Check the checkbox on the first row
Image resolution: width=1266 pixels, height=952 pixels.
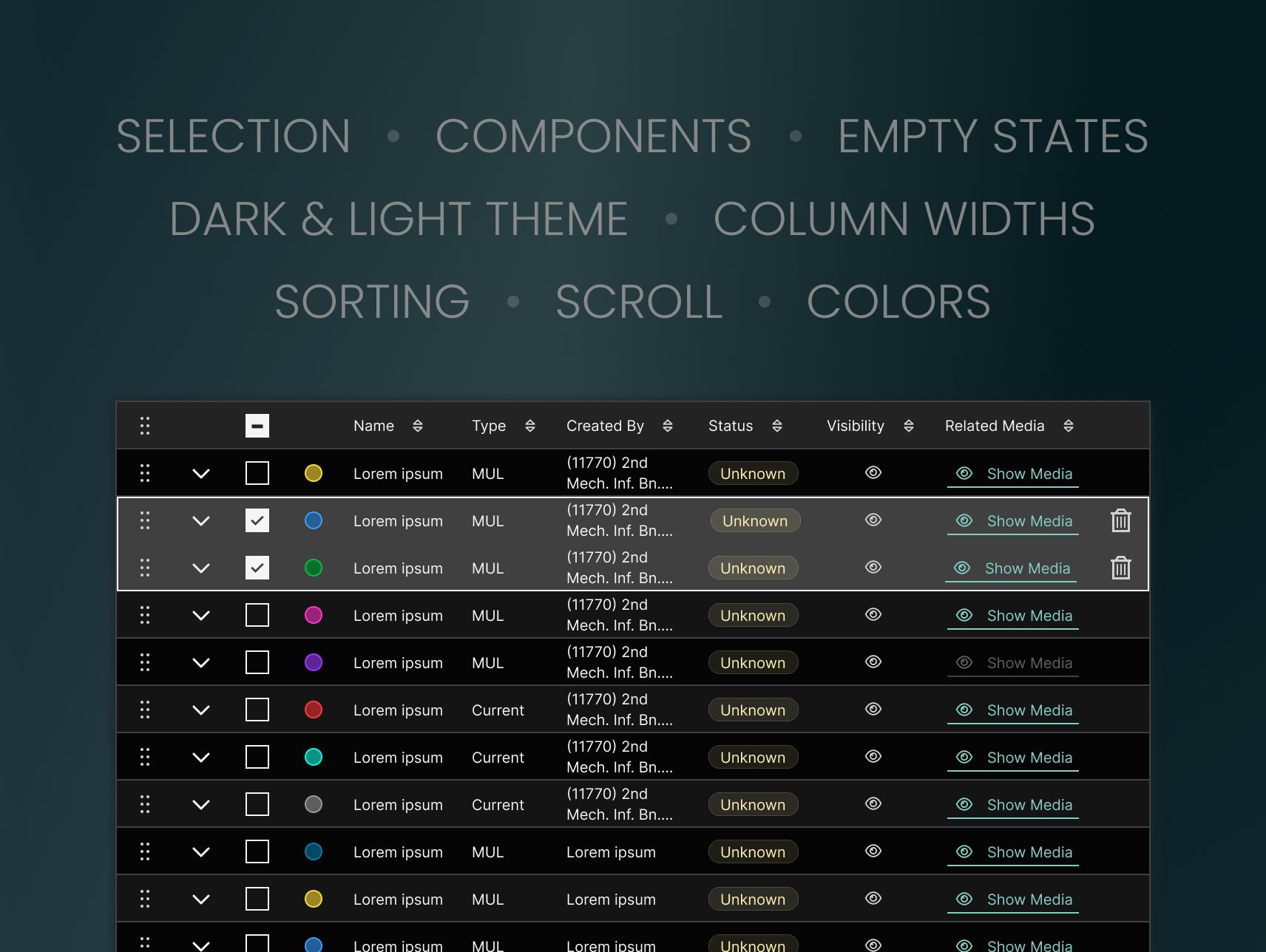tap(257, 473)
